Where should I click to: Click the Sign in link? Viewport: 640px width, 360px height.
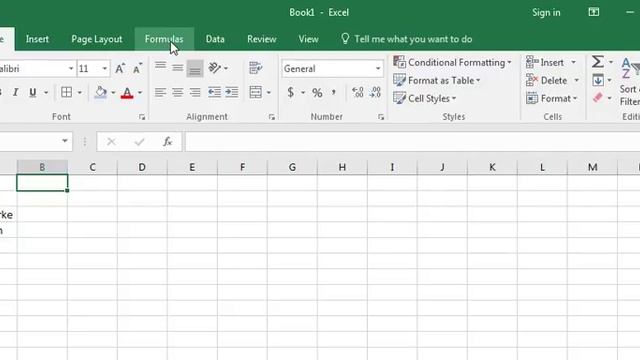click(x=546, y=13)
